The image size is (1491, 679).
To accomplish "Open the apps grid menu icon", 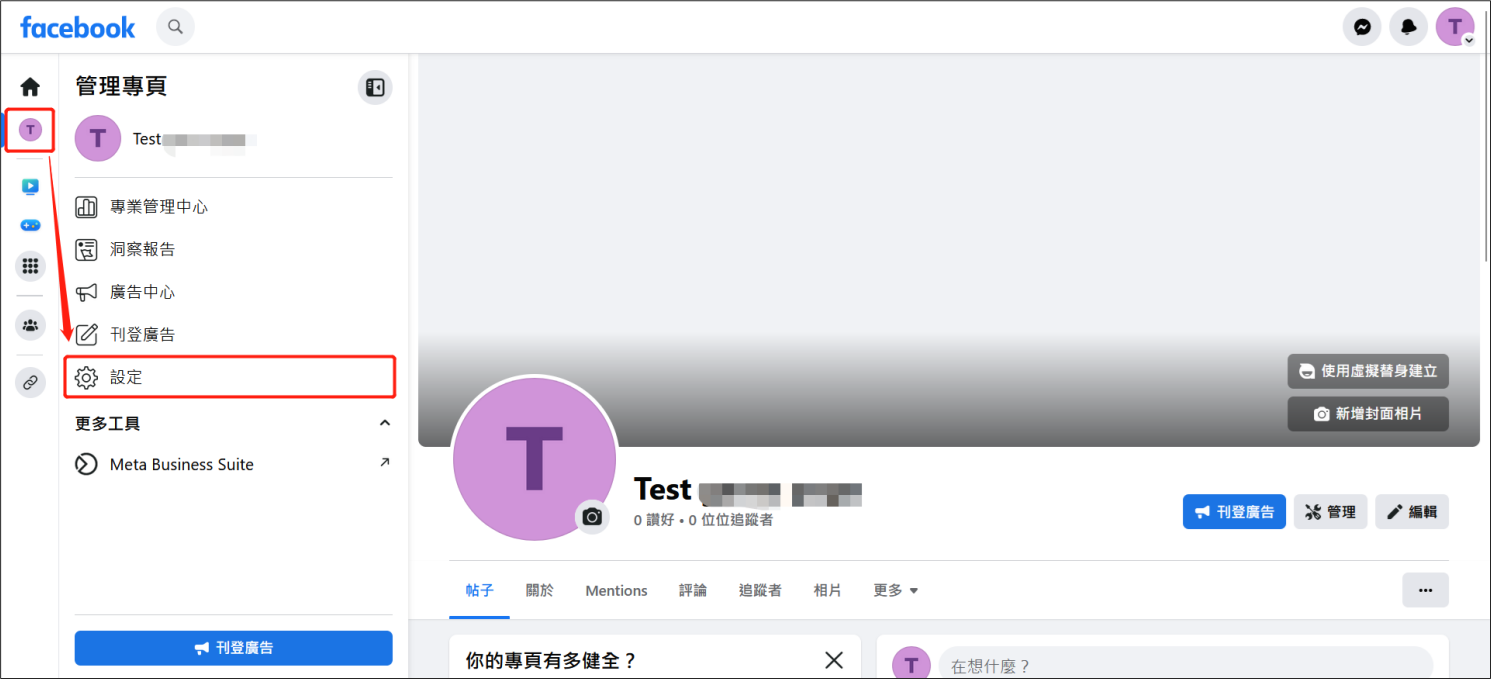I will [x=29, y=266].
